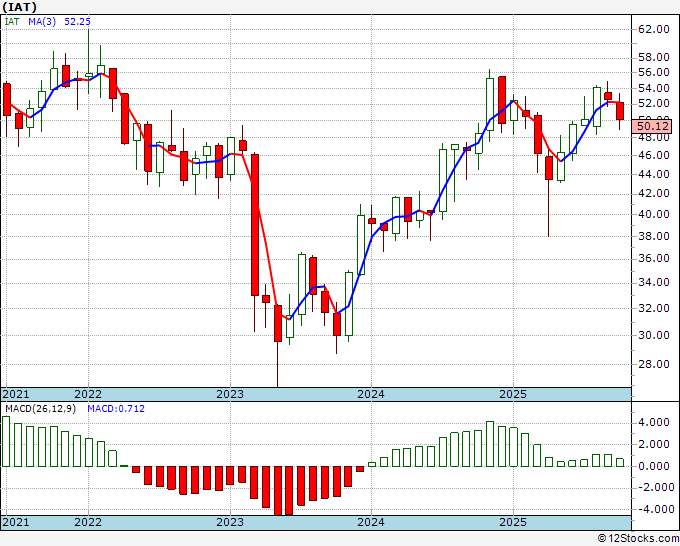Screen dimensions: 680x546
Task: Click 2023 on the MACD timeline
Action: click(230, 522)
